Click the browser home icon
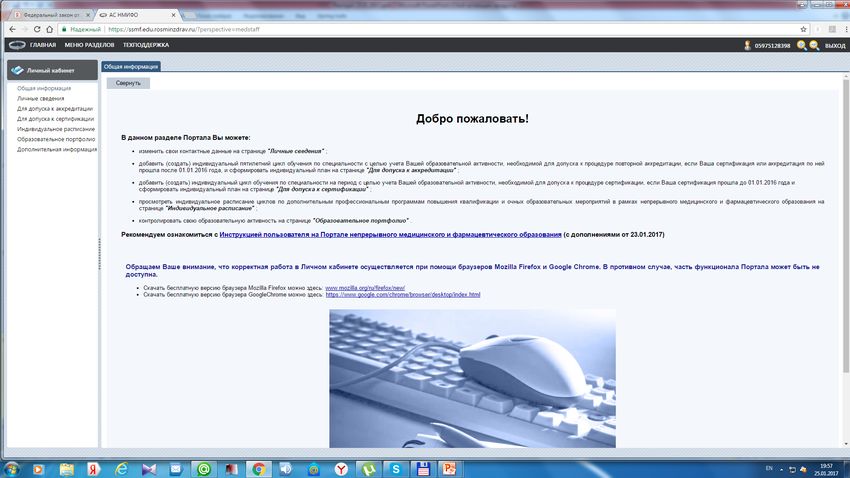Screen dimensions: 850x478 pos(49,29)
